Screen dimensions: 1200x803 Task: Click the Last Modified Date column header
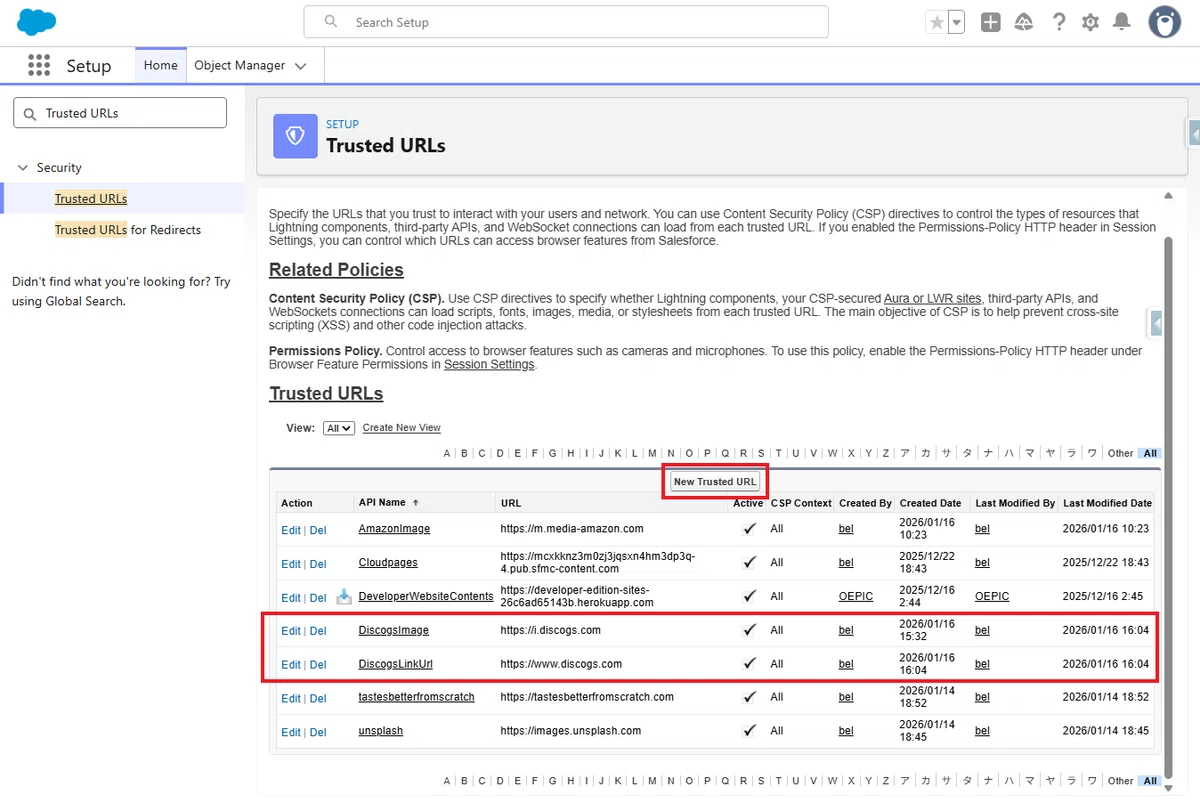coord(1107,503)
